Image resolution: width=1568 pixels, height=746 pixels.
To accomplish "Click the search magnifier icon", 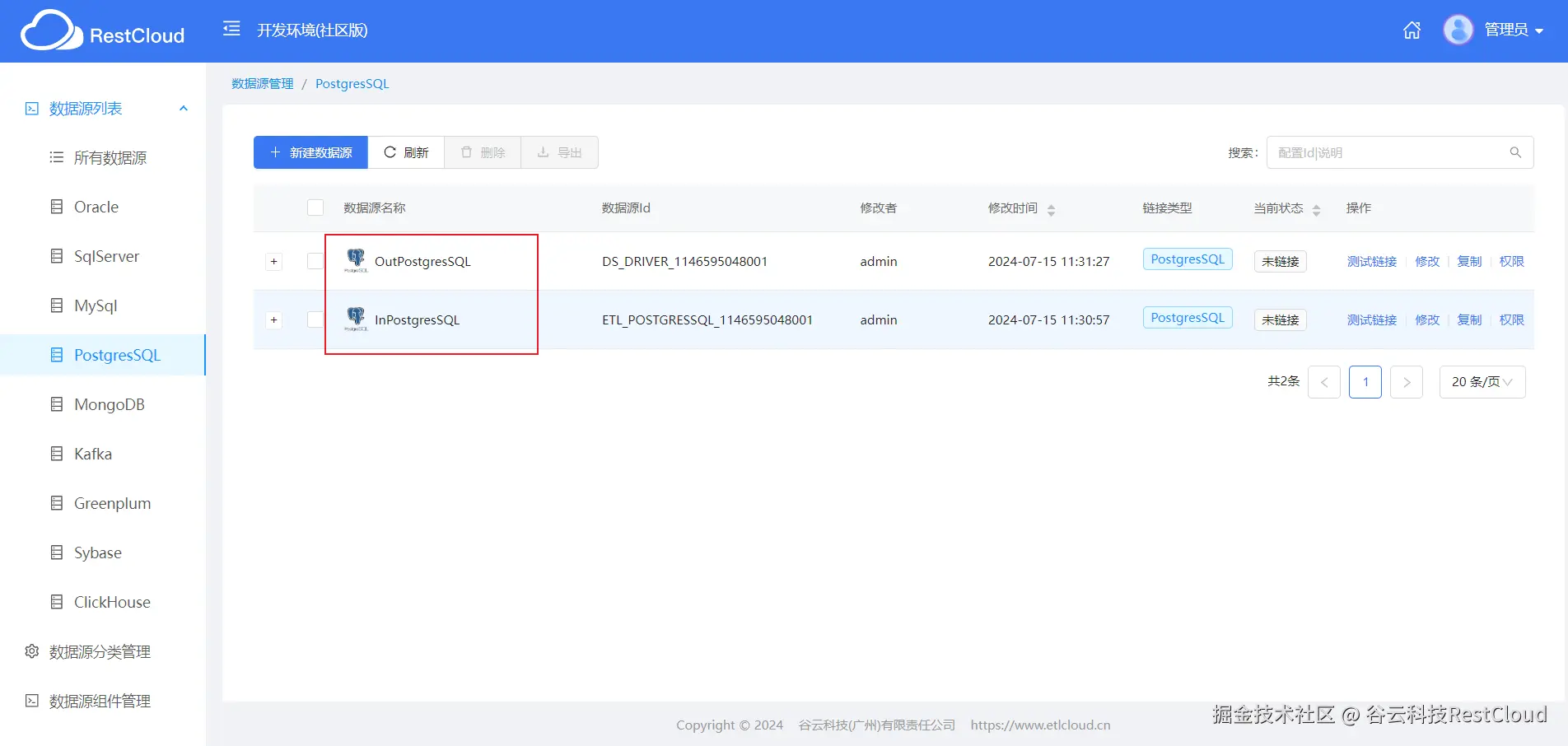I will coord(1515,152).
